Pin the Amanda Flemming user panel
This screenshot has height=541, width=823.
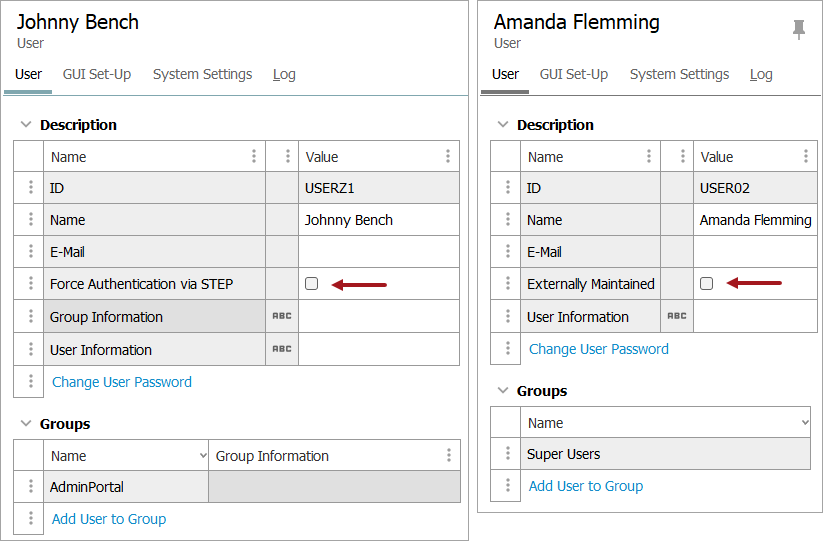(x=799, y=29)
